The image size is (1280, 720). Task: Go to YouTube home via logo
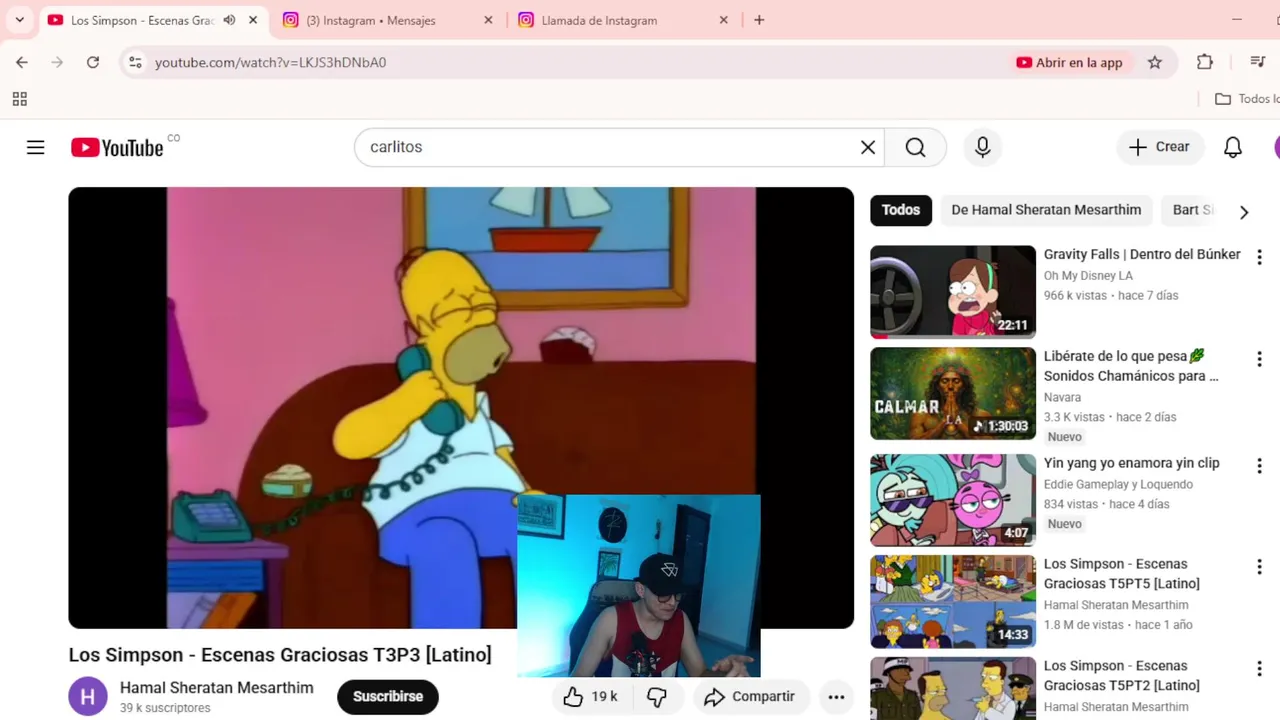pyautogui.click(x=117, y=148)
